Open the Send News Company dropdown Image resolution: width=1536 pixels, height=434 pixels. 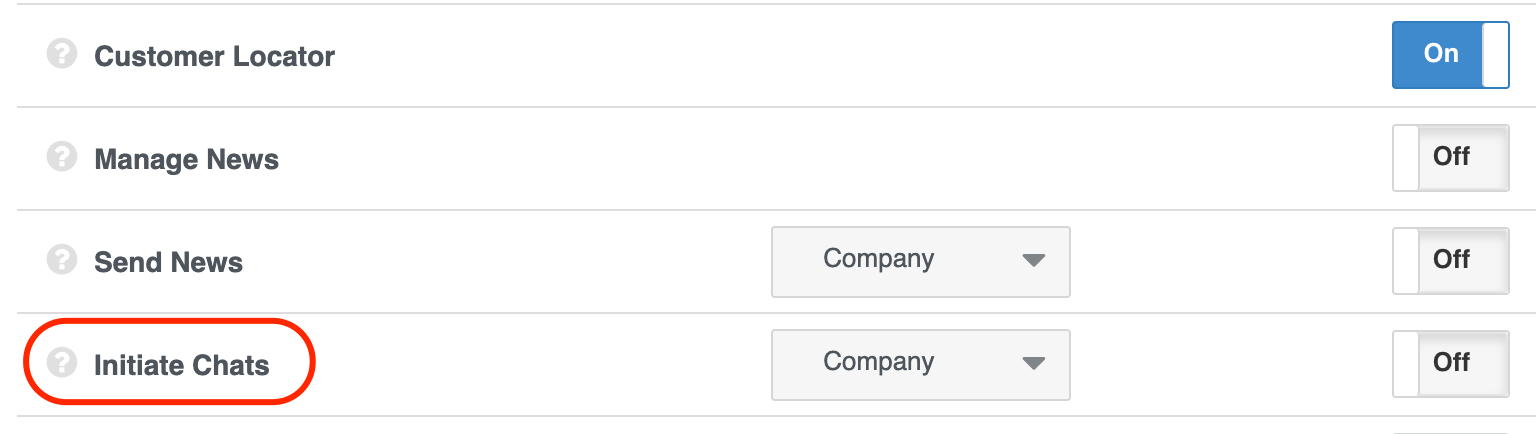[920, 260]
